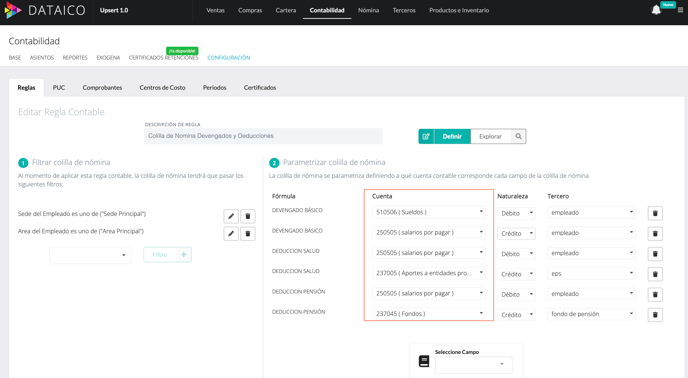This screenshot has width=688, height=378.
Task: Delete the 510506 Sueldos row
Action: coord(655,213)
